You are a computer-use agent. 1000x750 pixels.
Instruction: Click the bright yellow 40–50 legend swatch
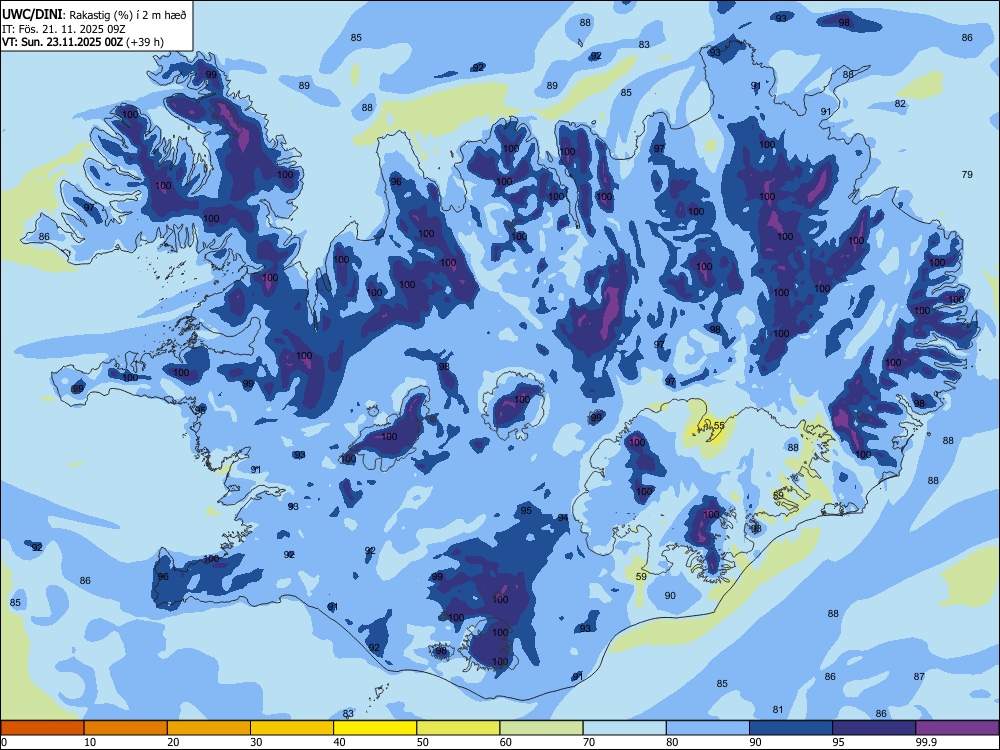click(375, 728)
